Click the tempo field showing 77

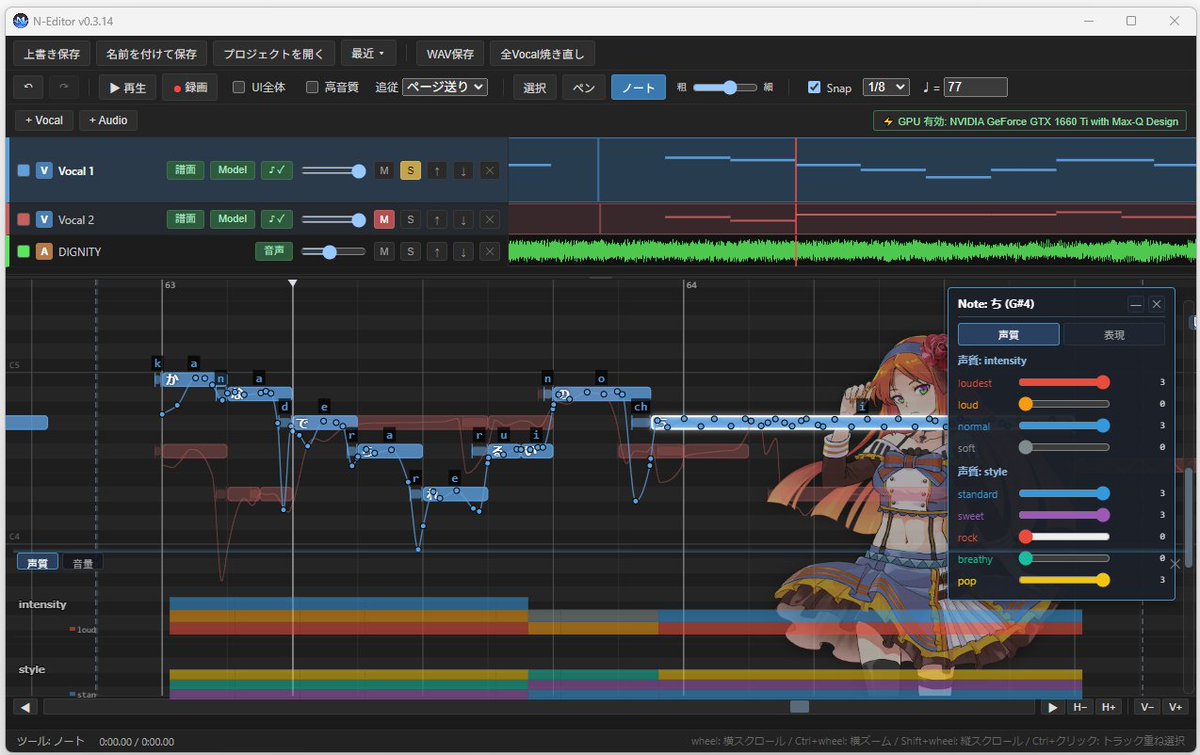[975, 87]
